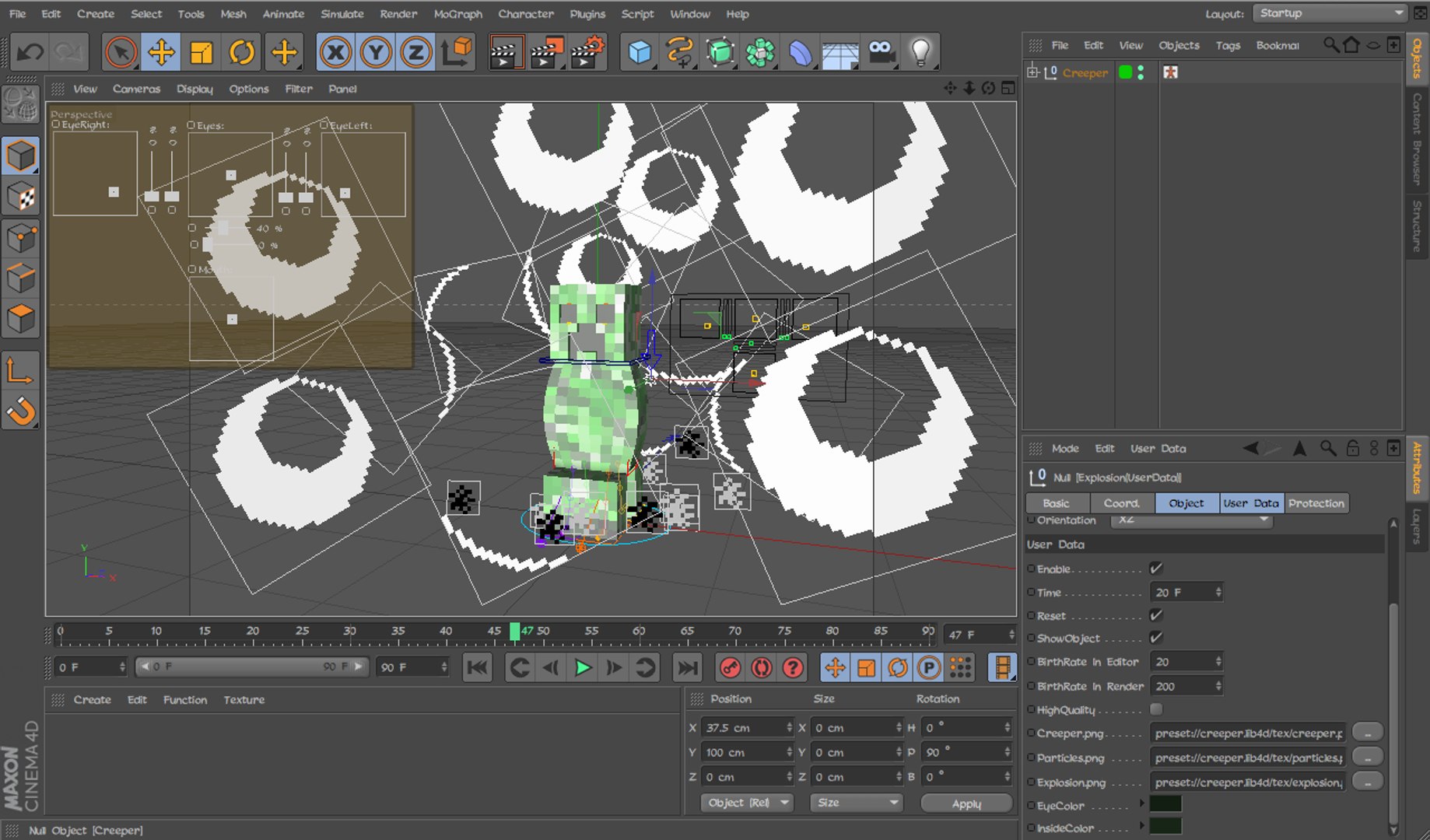Go to start of animation
Image resolution: width=1430 pixels, height=840 pixels.
477,667
